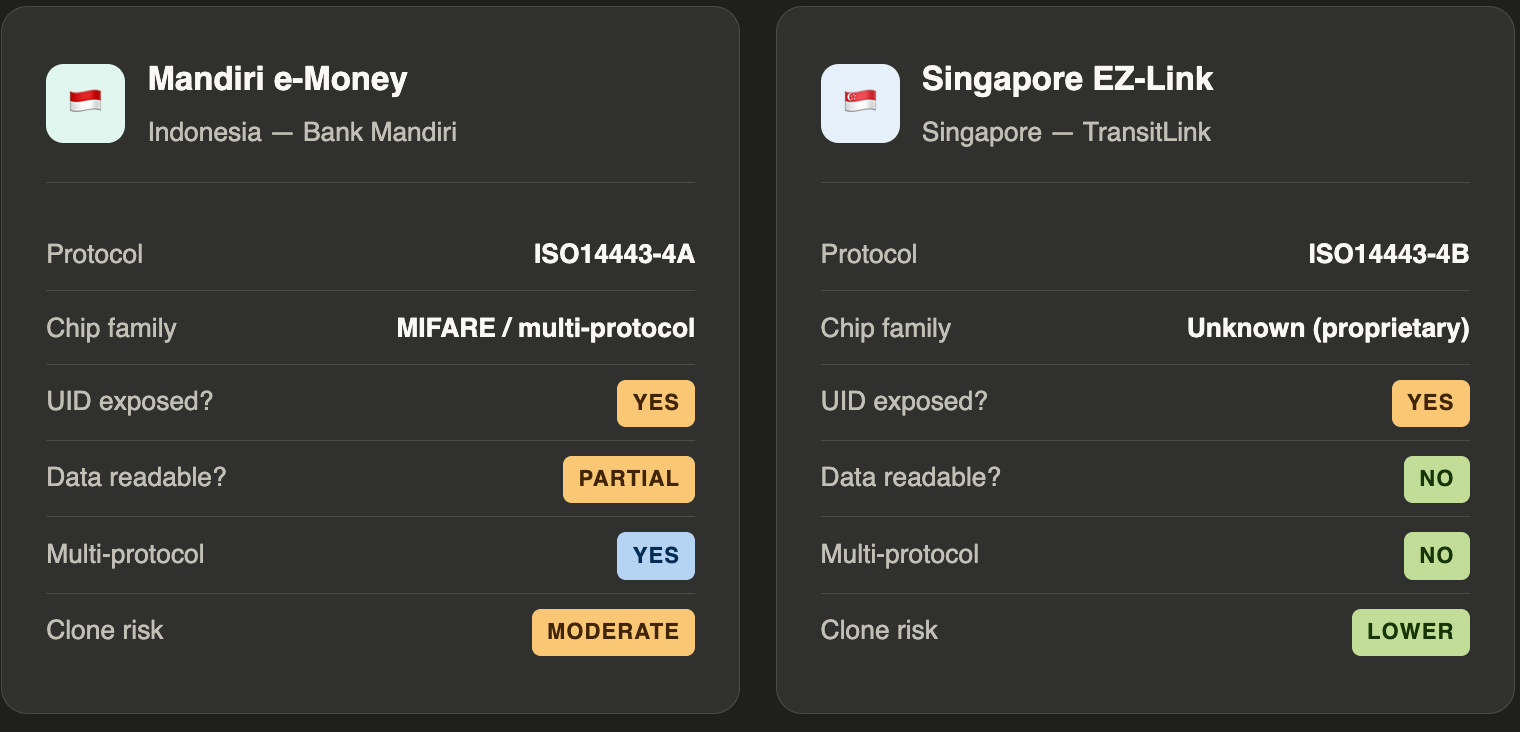Click the blue YES multi-protocol badge
Image resolution: width=1520 pixels, height=732 pixels.
(656, 556)
